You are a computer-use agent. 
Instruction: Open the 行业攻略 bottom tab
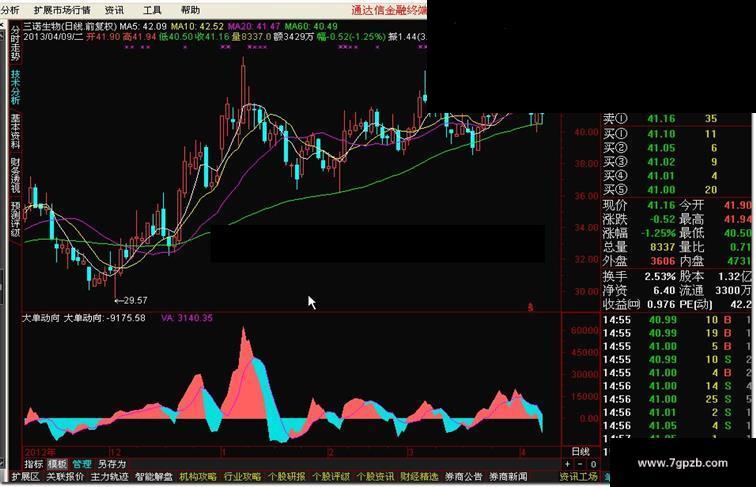(242, 477)
